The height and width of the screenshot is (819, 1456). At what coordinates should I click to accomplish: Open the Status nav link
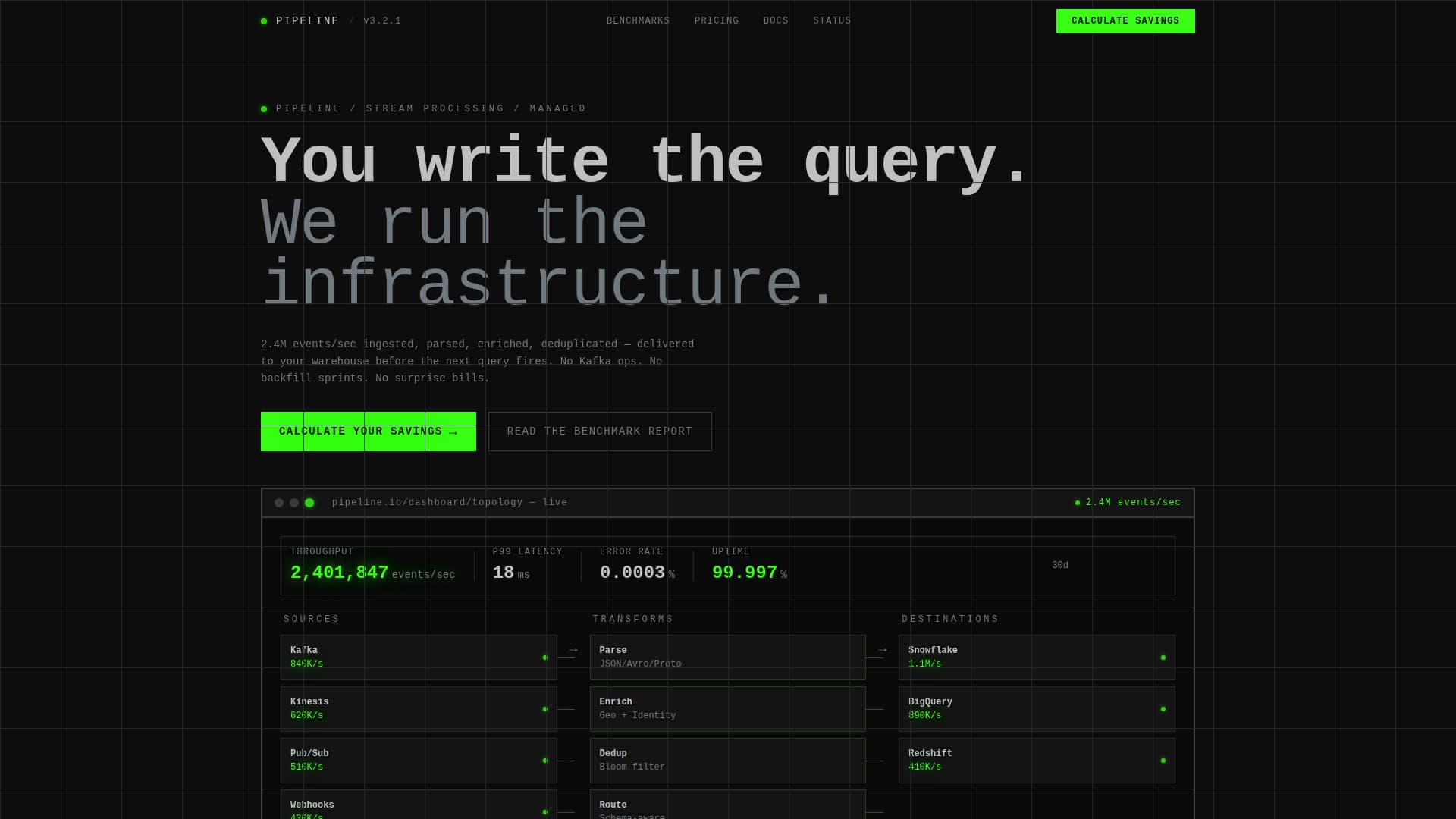832,21
